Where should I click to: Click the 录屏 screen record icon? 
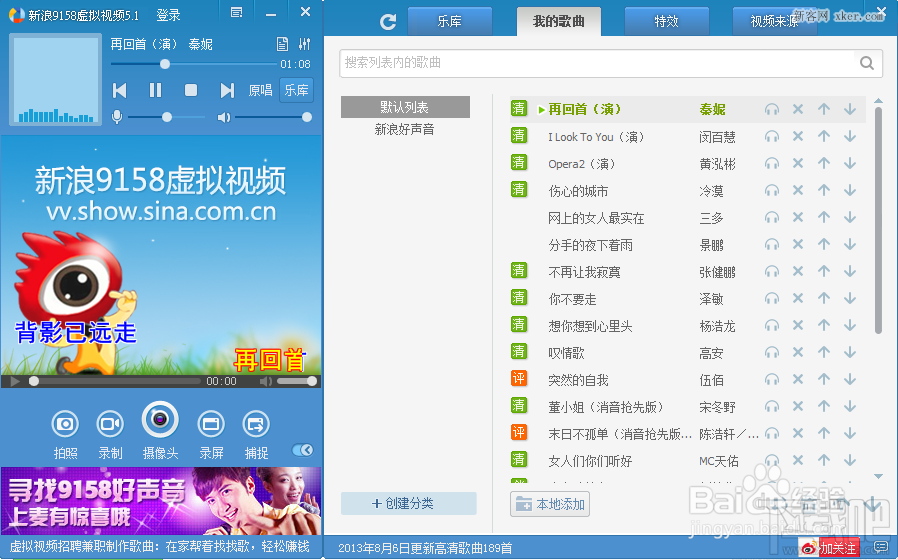click(211, 424)
